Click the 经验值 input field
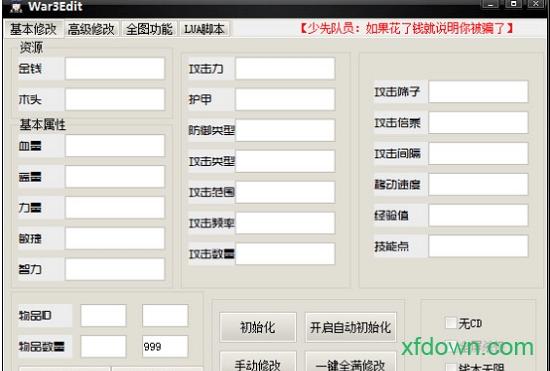The width and height of the screenshot is (550, 371). [x=478, y=215]
